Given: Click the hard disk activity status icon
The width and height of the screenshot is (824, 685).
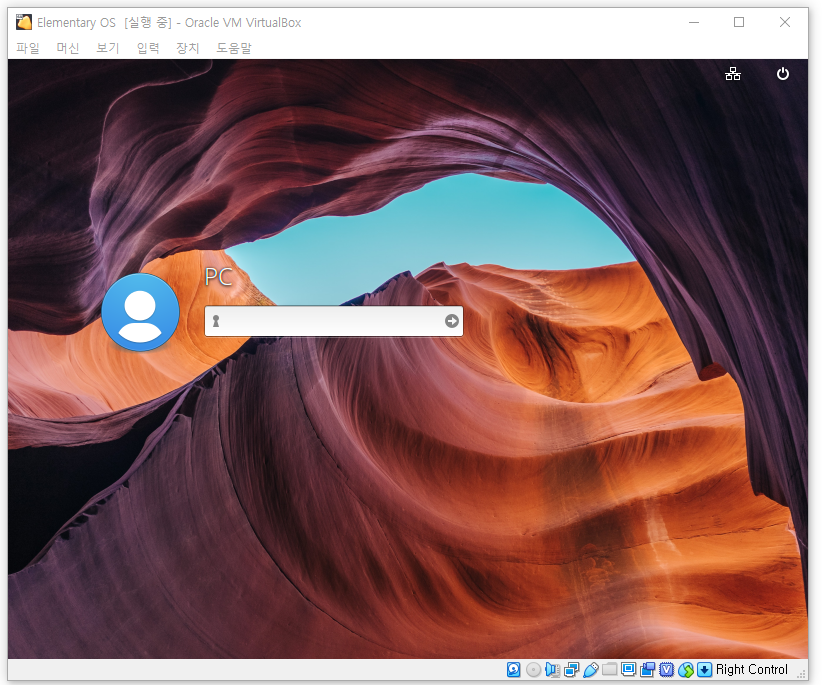Looking at the screenshot, I should point(513,669).
